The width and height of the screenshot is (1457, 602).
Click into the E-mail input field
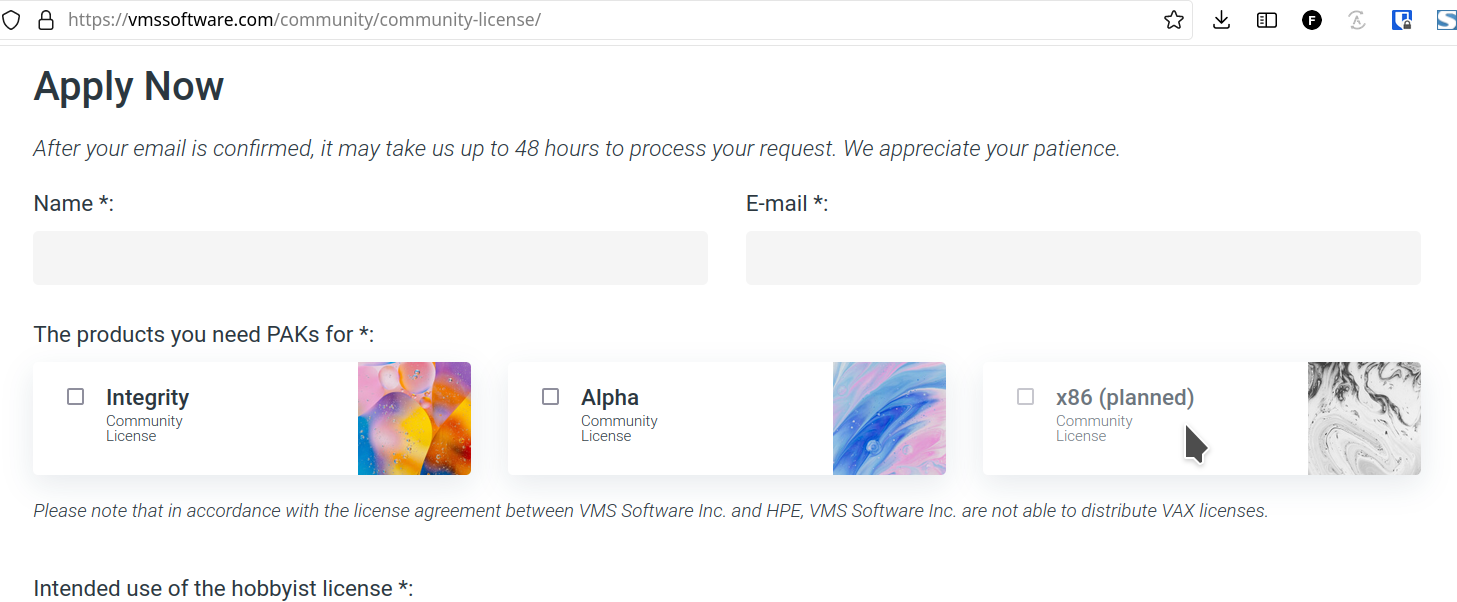tap(1083, 258)
